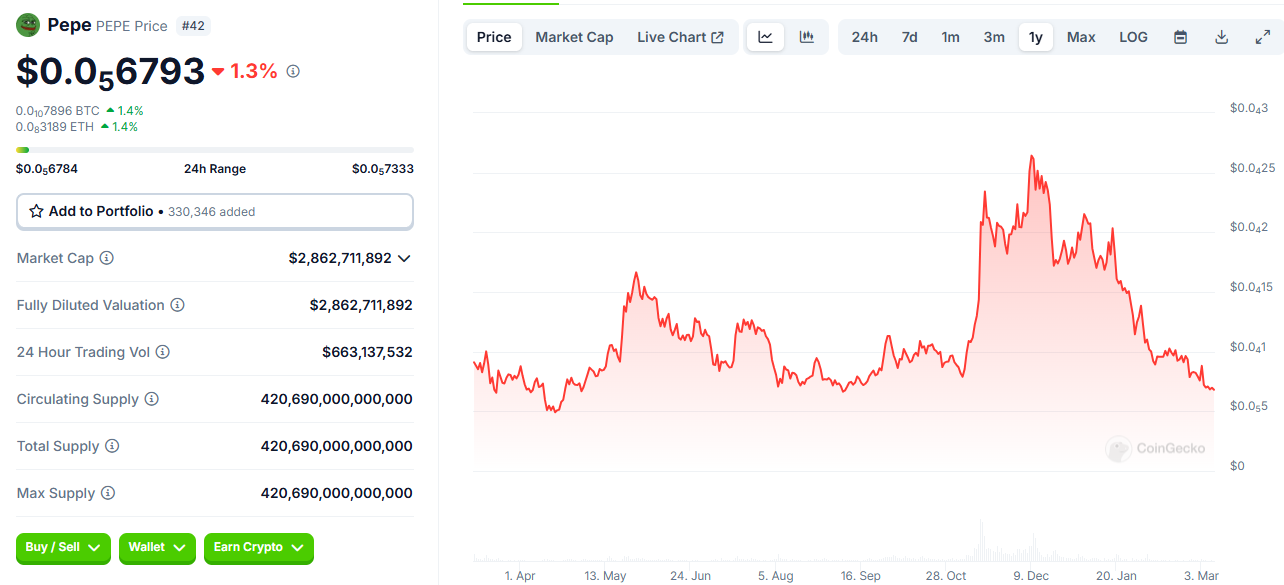
Task: Open Live Chart in new window
Action: [680, 37]
